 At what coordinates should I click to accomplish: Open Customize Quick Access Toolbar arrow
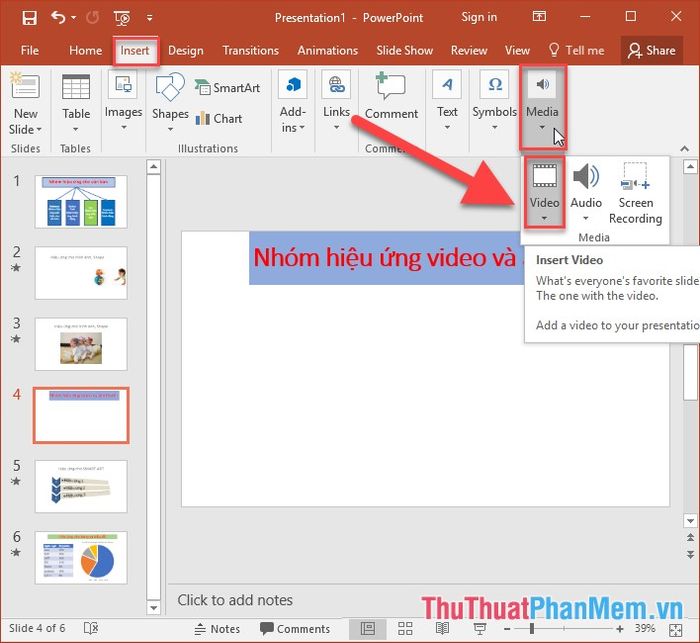(x=150, y=18)
